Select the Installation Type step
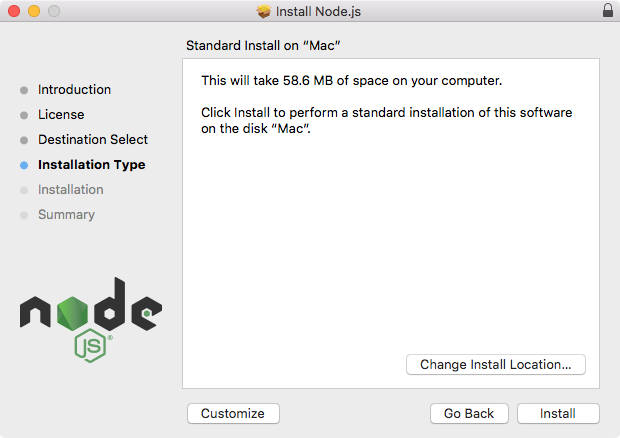Viewport: 620px width, 438px height. click(x=91, y=164)
